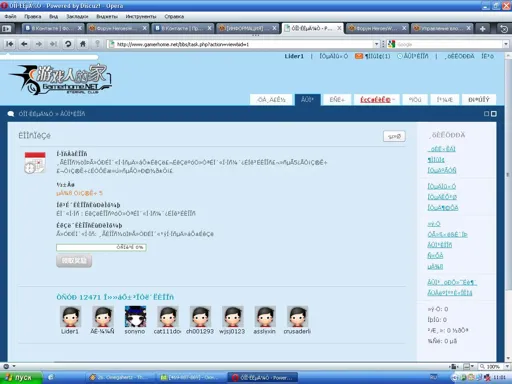Click the first small square icon in blue bar
The height and width of the screenshot is (384, 512).
486,114
